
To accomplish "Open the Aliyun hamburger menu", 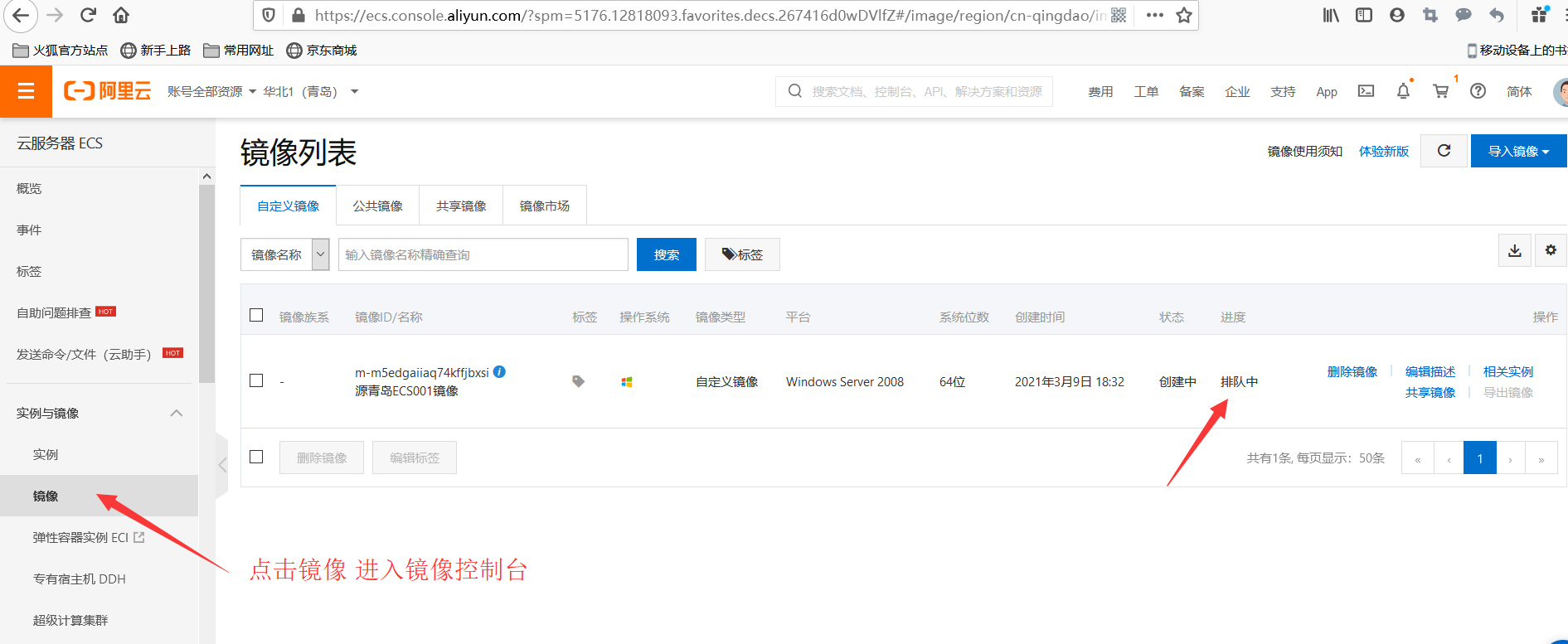I will point(26,91).
